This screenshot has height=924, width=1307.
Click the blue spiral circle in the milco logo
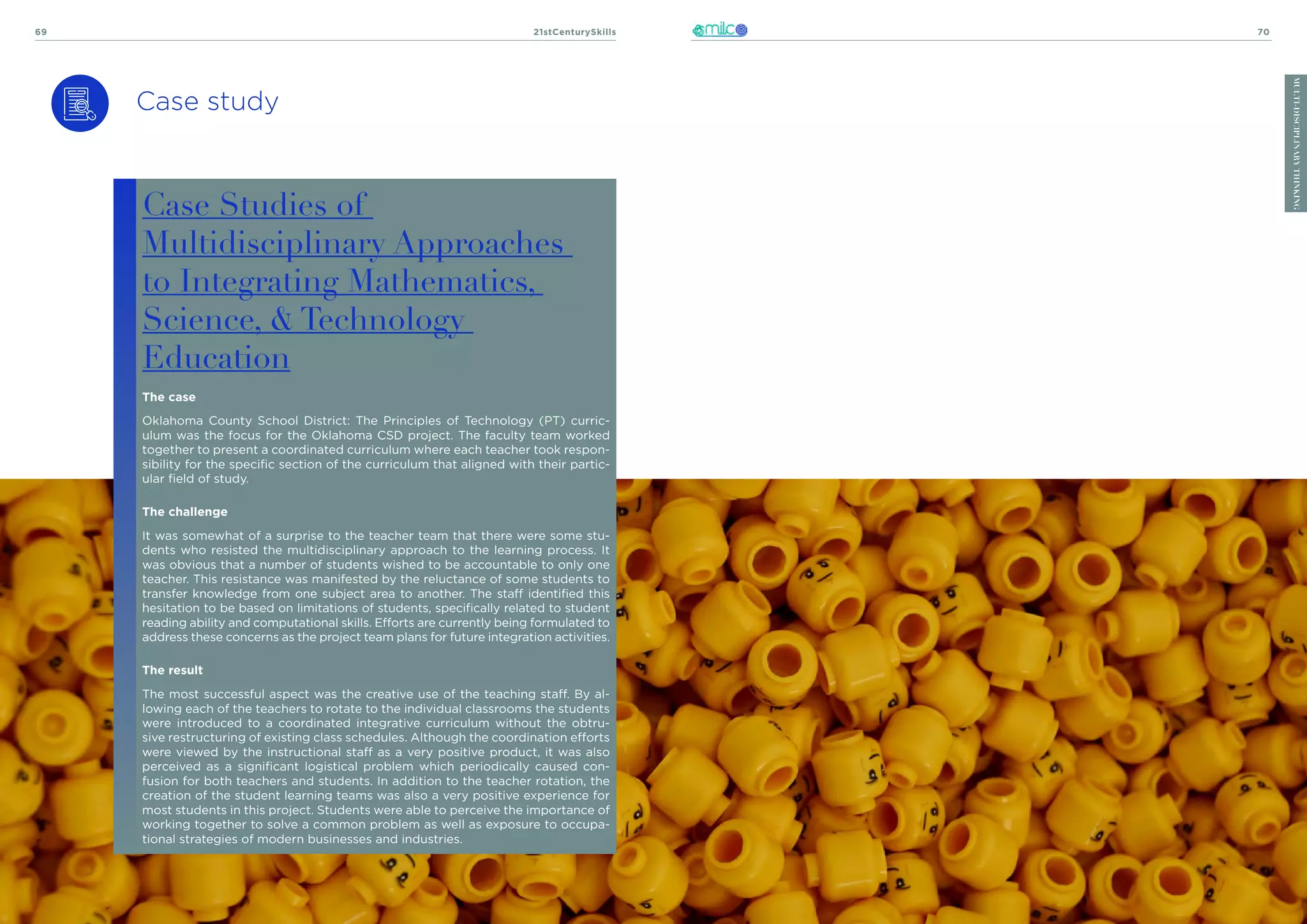tap(741, 30)
